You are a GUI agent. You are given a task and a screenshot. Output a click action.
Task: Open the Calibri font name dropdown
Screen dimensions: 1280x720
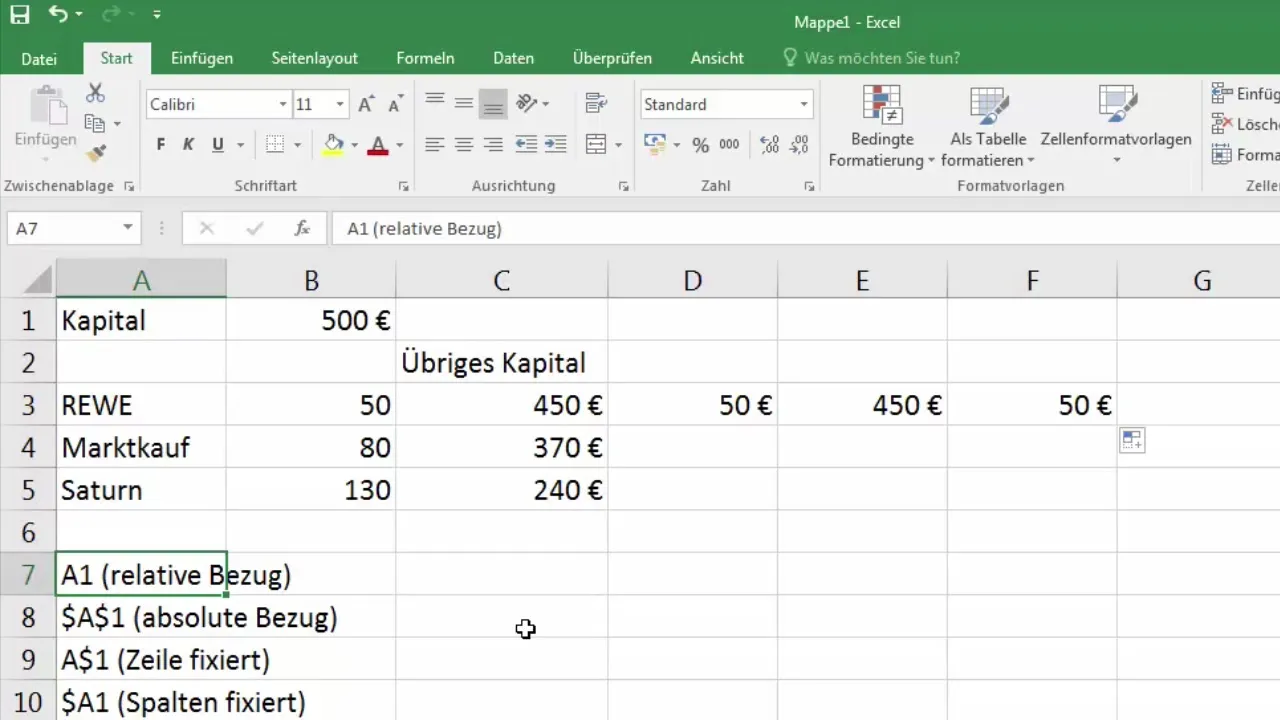283,104
